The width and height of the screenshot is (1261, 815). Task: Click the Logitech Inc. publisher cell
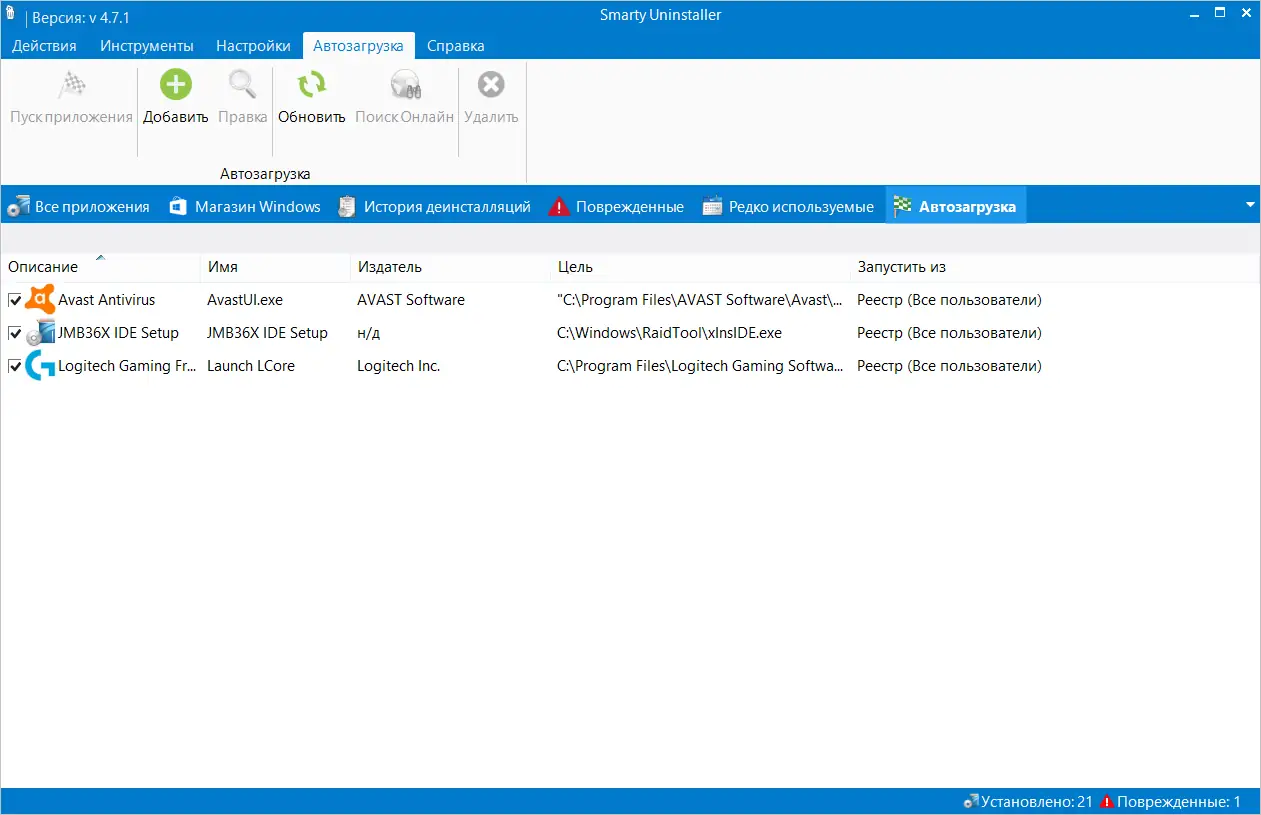(x=399, y=366)
